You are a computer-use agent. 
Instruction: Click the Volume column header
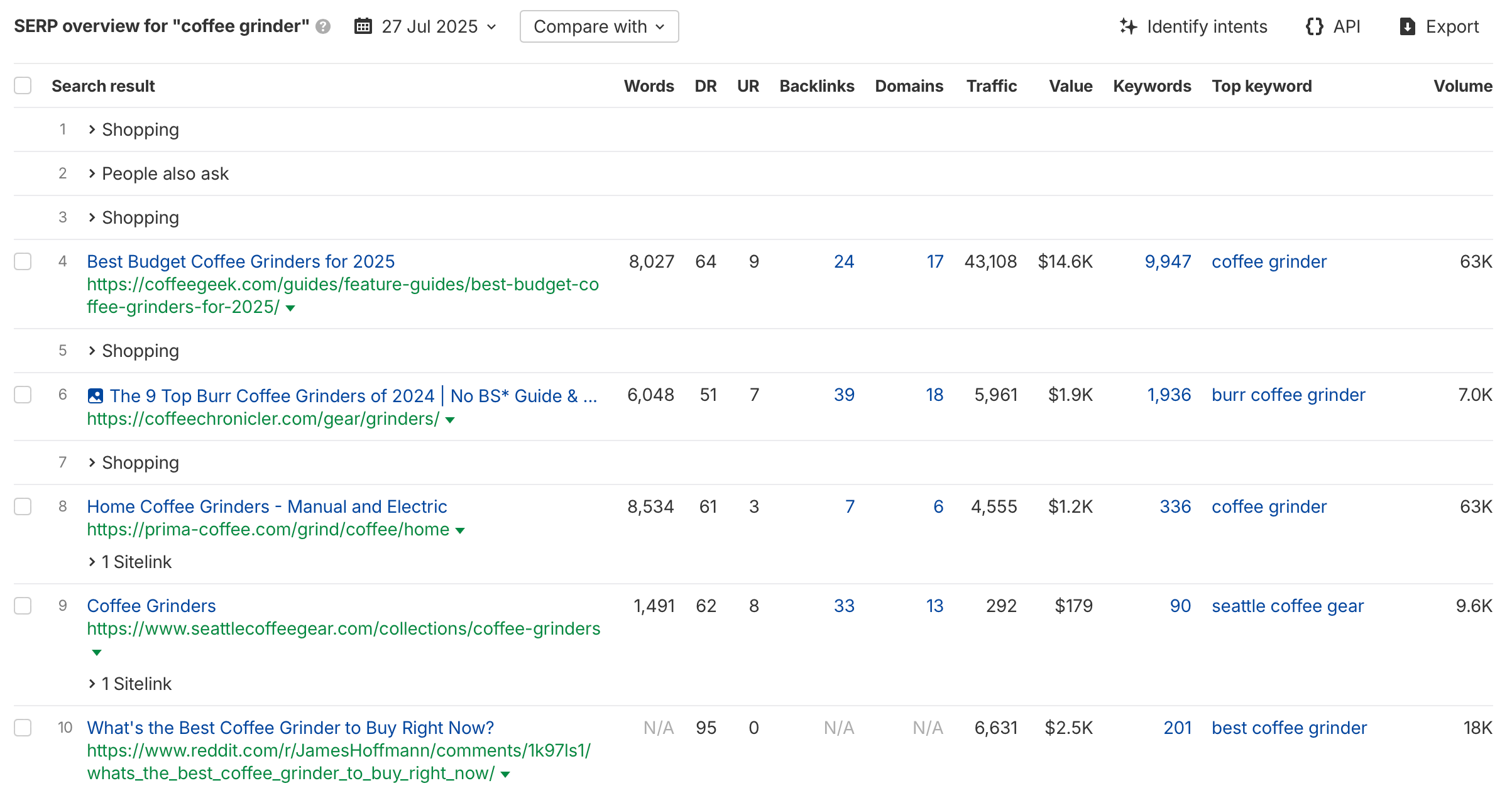[1463, 86]
